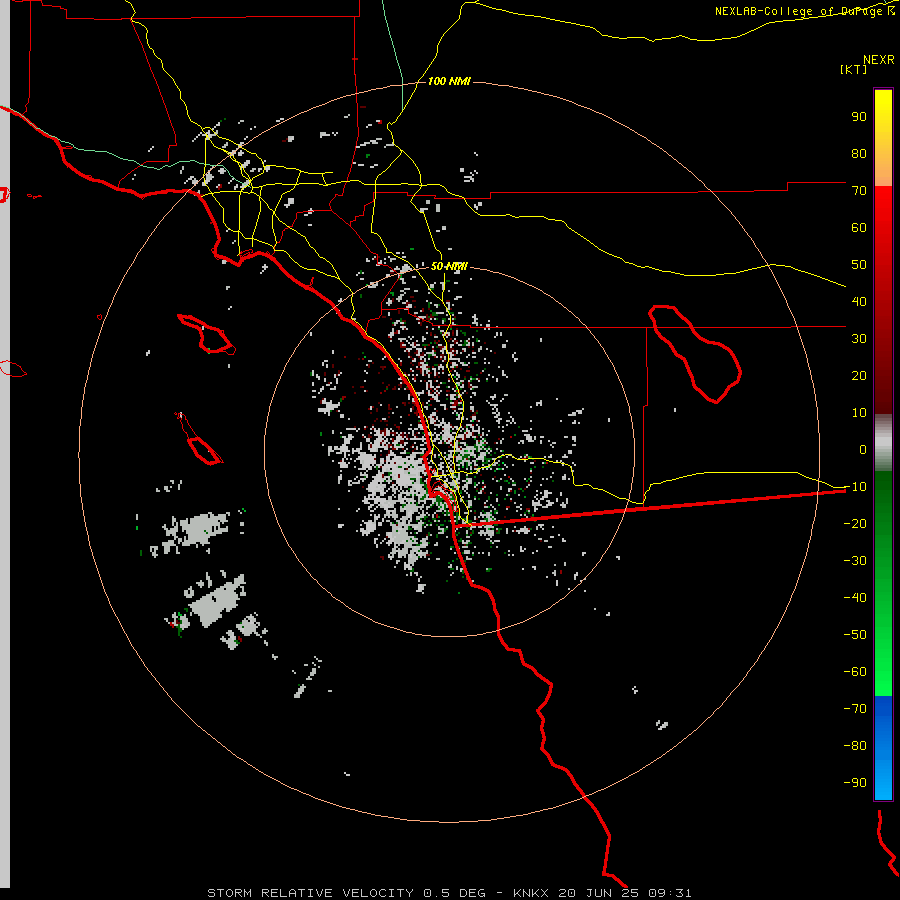Click the -60 value on velocity scale
Viewport: 900px width, 900px height.
click(x=855, y=672)
